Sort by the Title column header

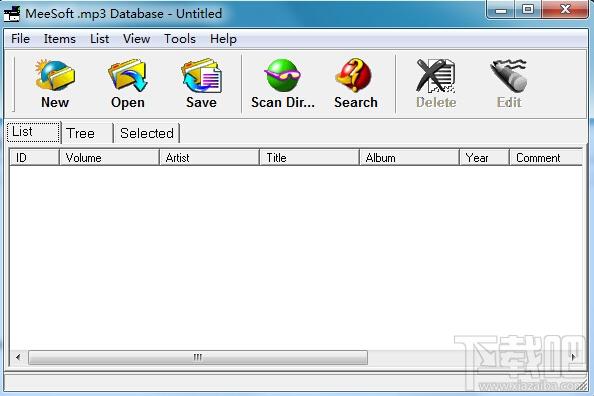(310, 157)
